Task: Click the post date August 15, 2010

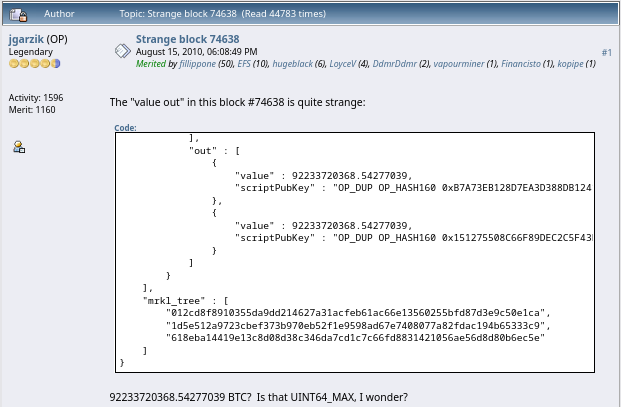Action: (x=196, y=52)
